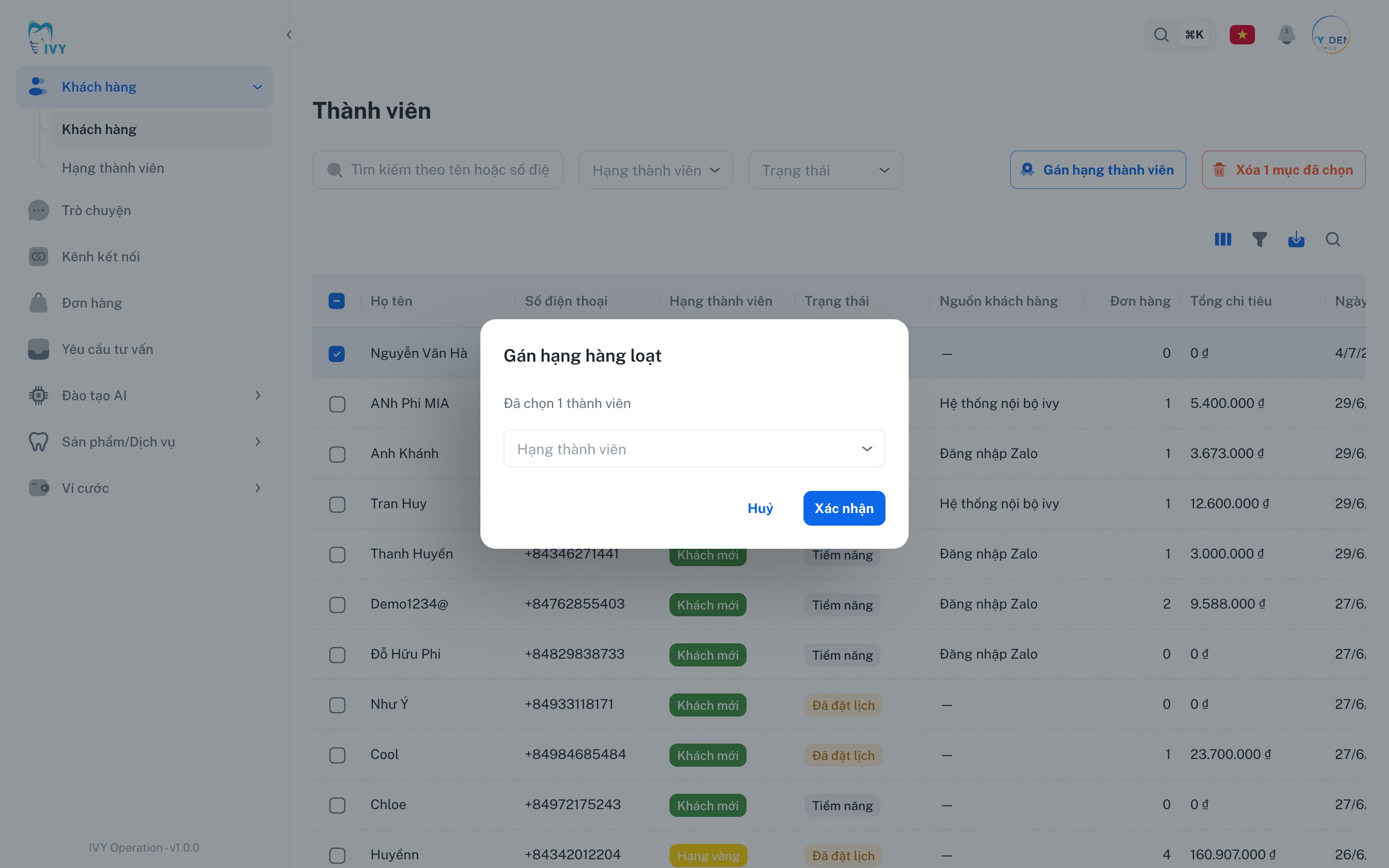This screenshot has width=1389, height=868.
Task: Click the IVY tooth logo
Action: point(47,38)
